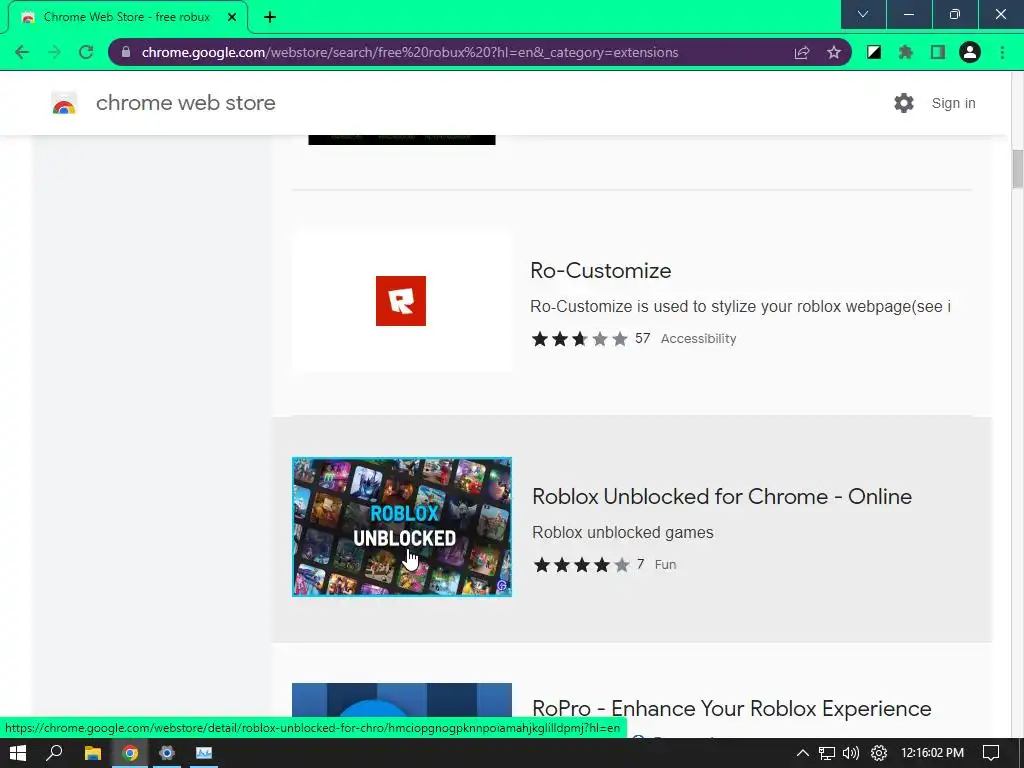
Task: Click the 57 ratings count for Ro-Customize
Action: tap(643, 338)
